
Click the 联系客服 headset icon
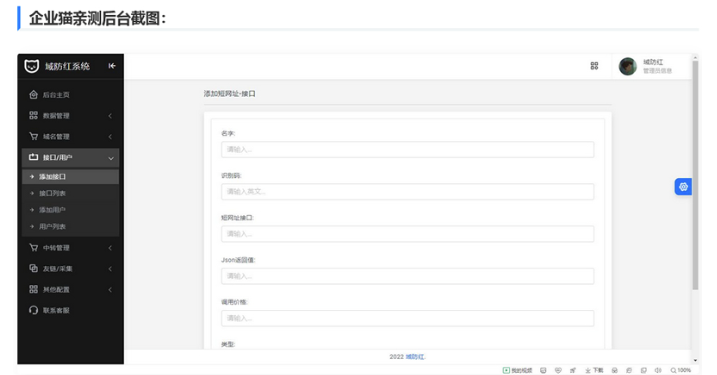tap(33, 310)
